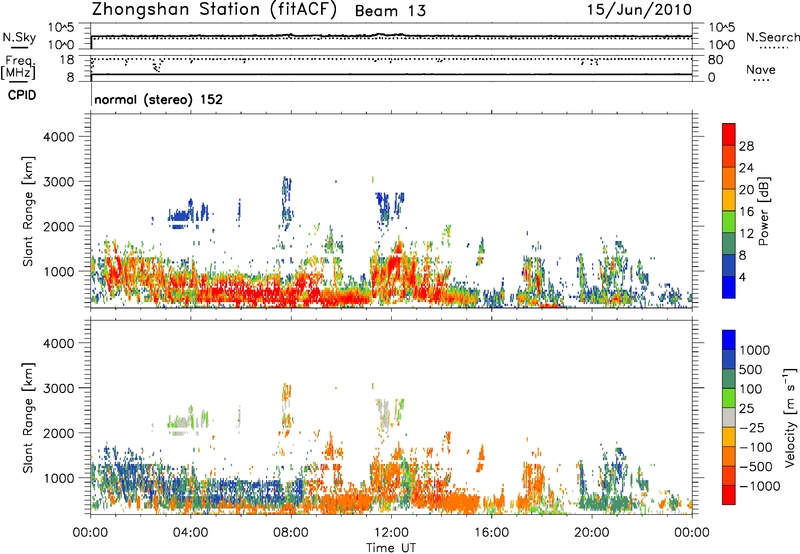Click the text normal (stereo) 152
Screen dimensions: 800x554
[x=159, y=99]
